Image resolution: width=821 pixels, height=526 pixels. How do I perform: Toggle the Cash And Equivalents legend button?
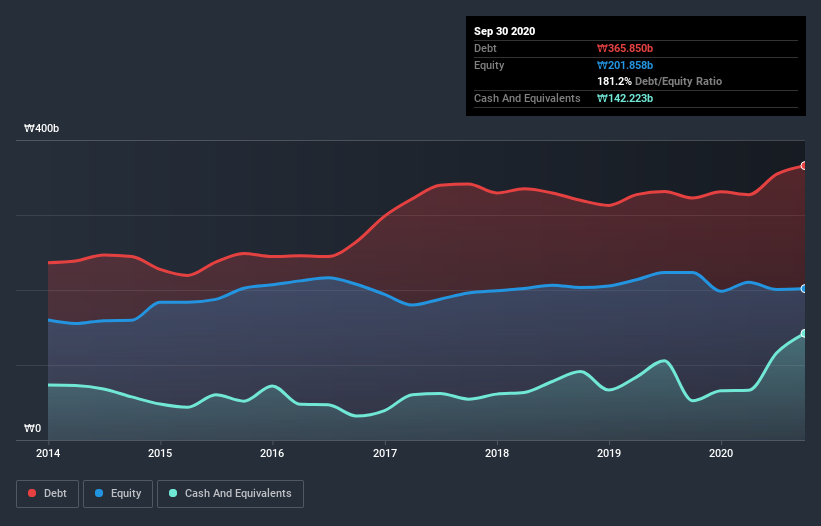[x=230, y=494]
